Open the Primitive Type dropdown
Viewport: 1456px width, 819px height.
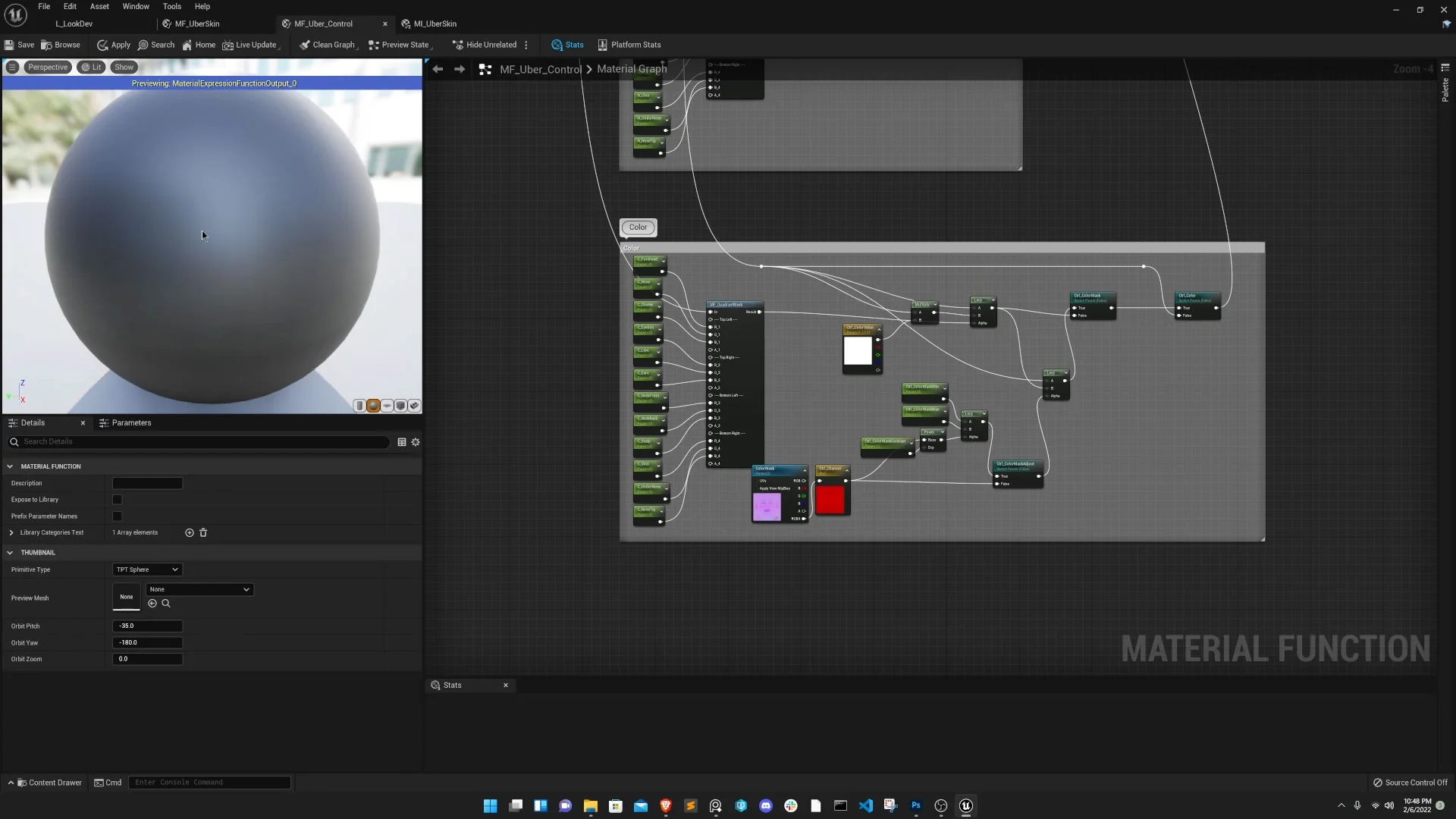click(147, 570)
